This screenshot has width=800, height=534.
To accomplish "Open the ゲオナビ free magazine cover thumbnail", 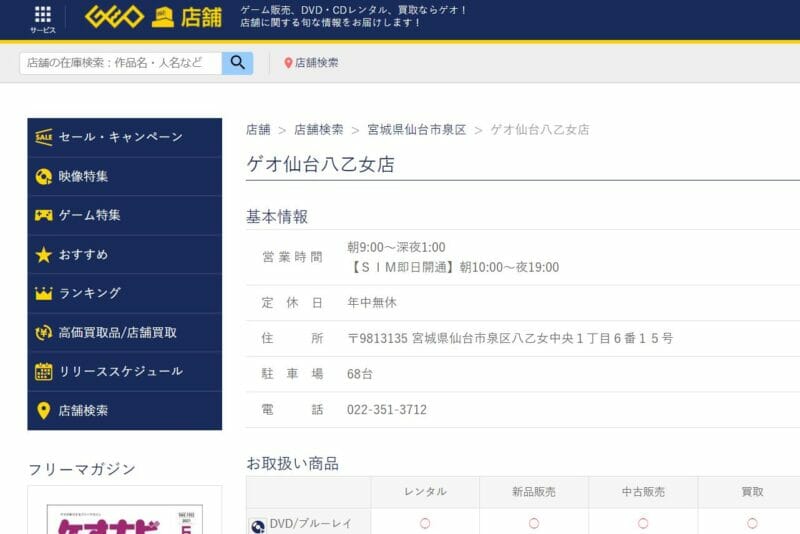I will 124,519.
